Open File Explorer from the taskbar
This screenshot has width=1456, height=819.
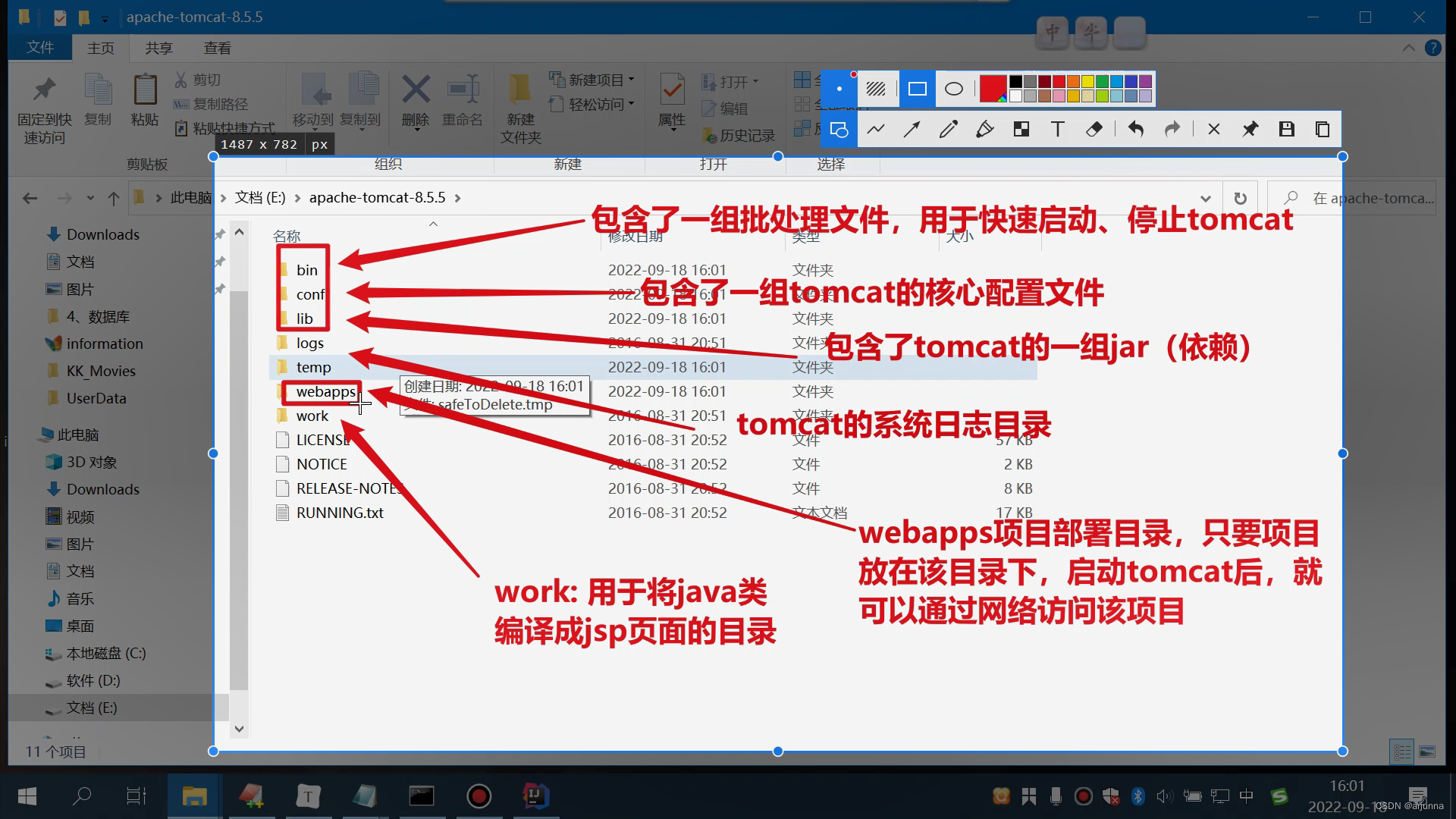pos(194,796)
